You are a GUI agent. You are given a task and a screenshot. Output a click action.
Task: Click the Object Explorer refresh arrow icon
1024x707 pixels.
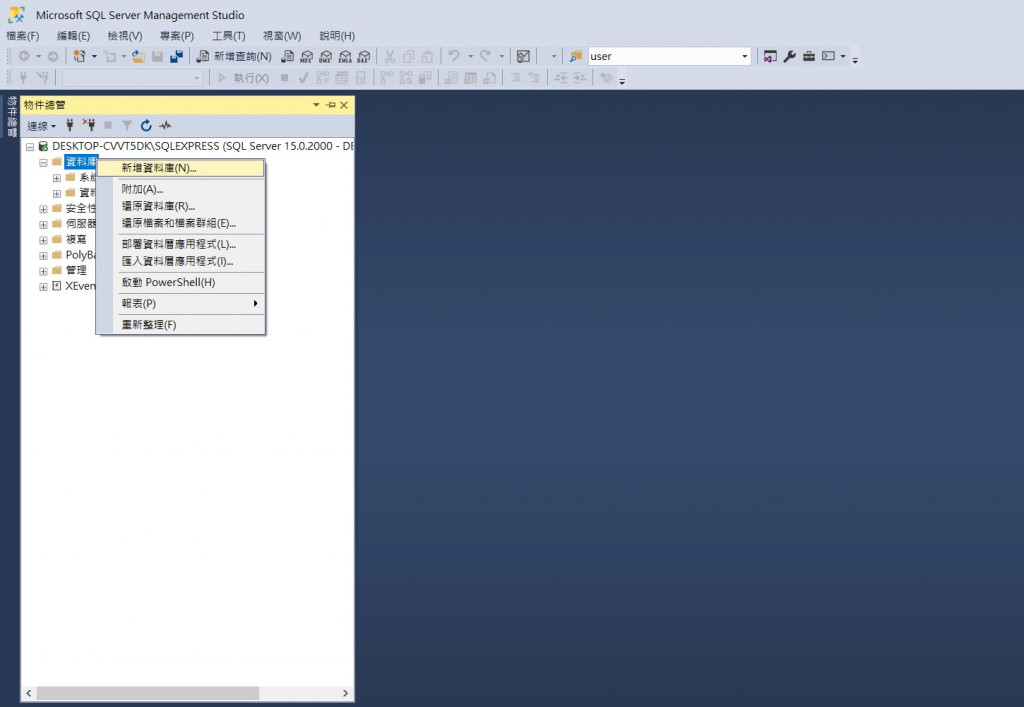pos(146,125)
